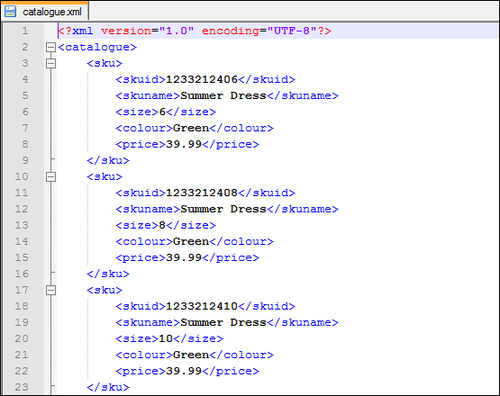
Task: Click skuid value 1233212410
Action: point(201,306)
